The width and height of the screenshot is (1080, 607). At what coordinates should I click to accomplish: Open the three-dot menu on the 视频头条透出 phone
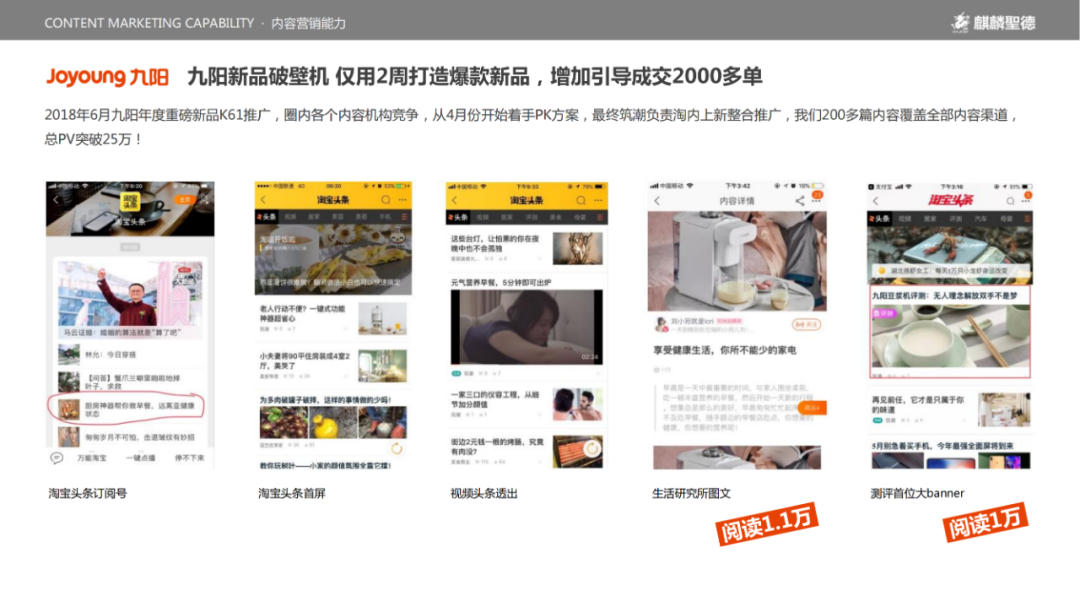599,200
